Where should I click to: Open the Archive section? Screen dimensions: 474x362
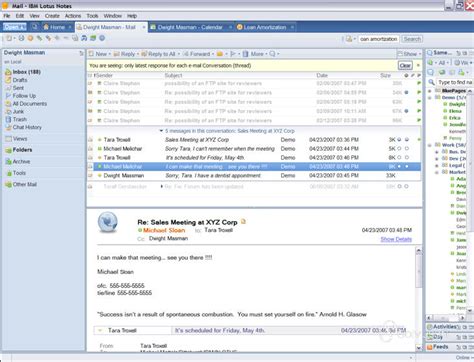[x=21, y=162]
